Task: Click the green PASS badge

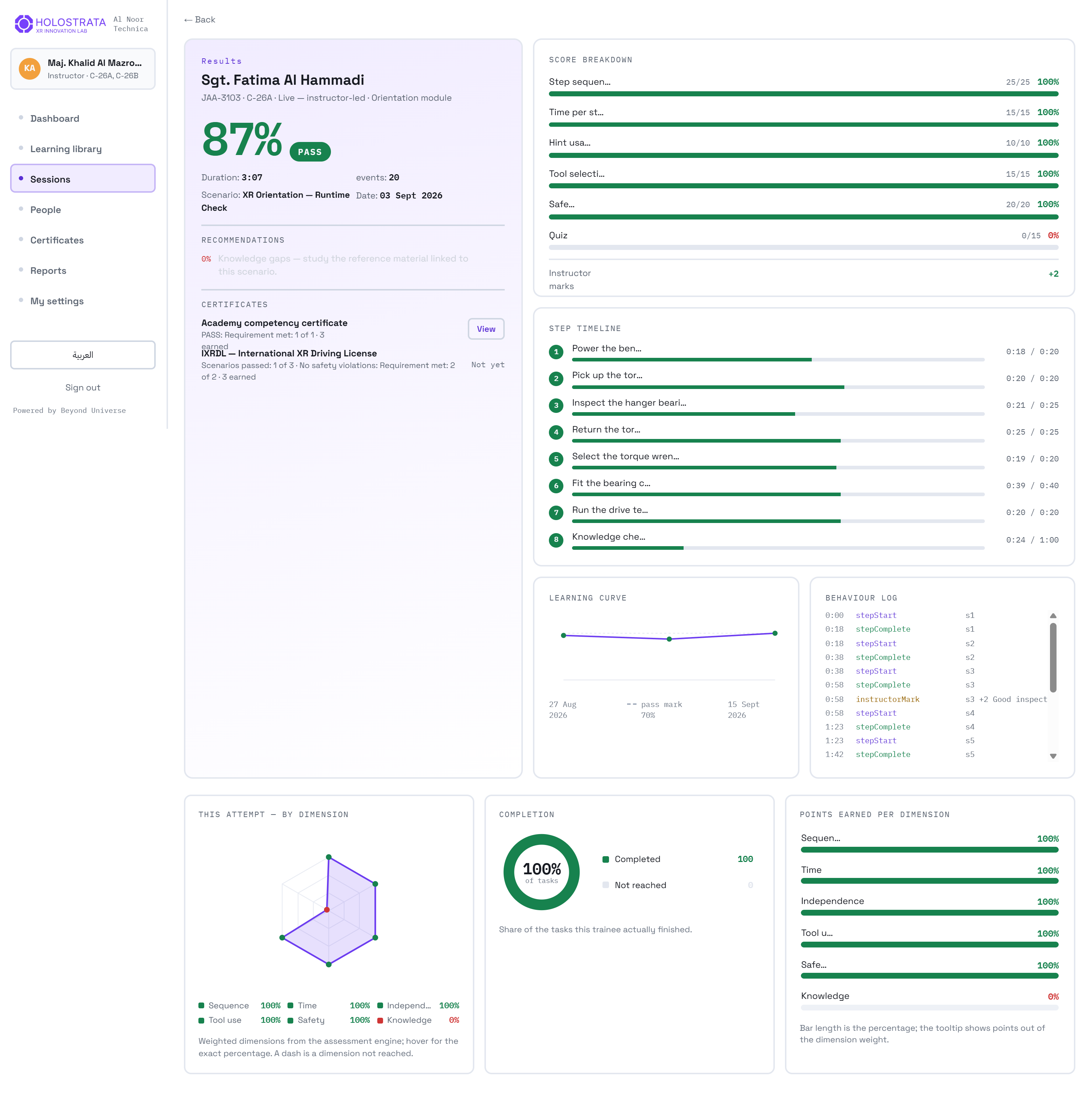Action: [x=310, y=152]
